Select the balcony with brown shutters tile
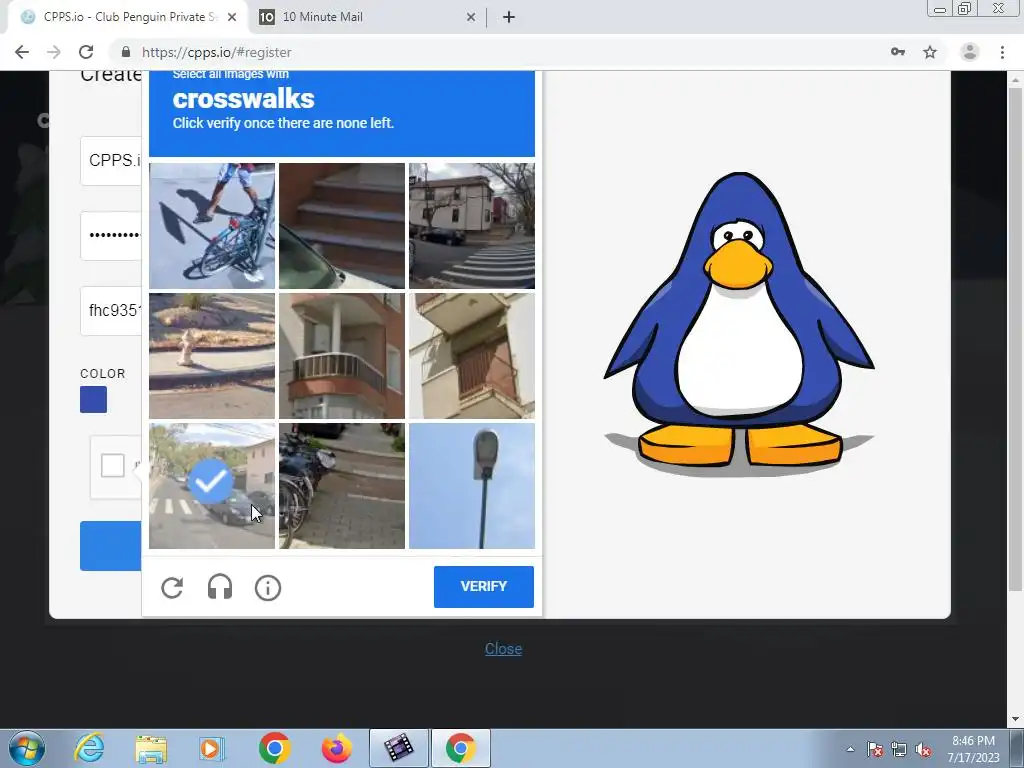Viewport: 1024px width, 768px height. (x=472, y=356)
